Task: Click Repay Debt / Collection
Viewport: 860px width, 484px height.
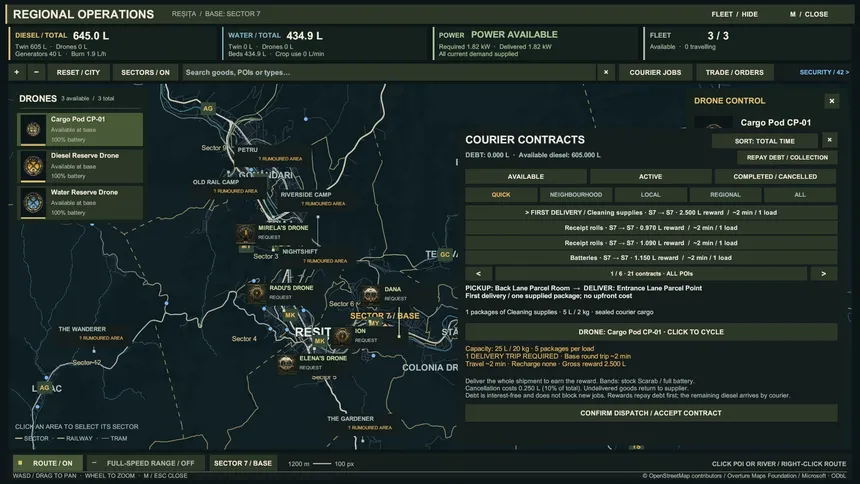Action: pyautogui.click(x=787, y=157)
